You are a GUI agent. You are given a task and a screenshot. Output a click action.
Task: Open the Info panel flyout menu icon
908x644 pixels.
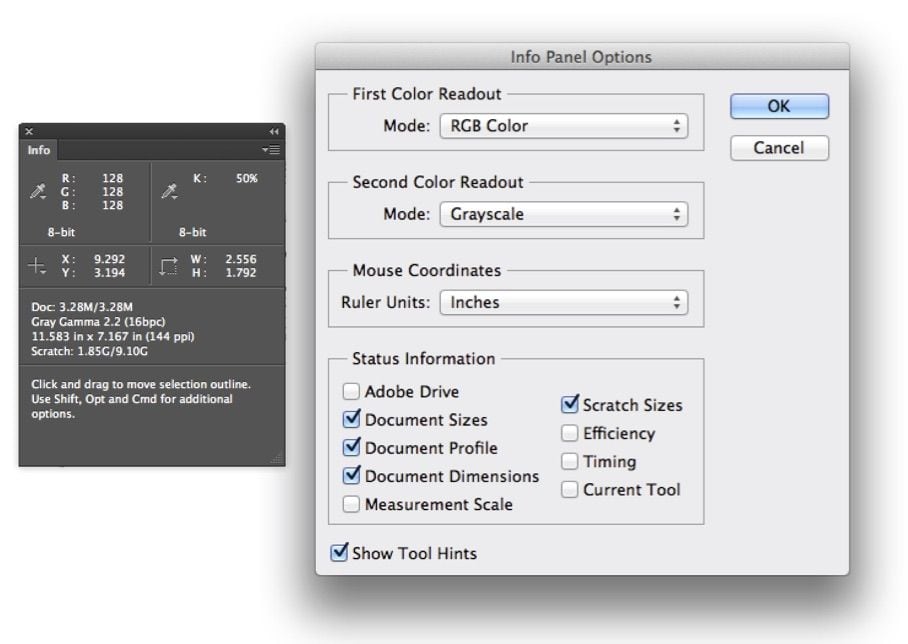click(x=271, y=150)
